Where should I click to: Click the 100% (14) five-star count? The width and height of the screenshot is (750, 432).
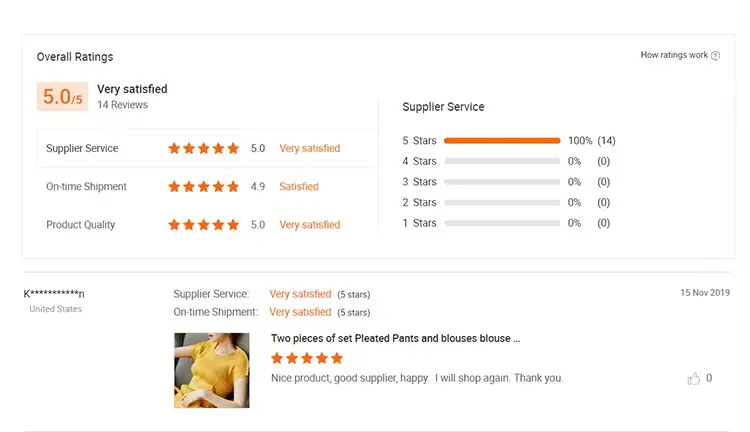point(592,141)
